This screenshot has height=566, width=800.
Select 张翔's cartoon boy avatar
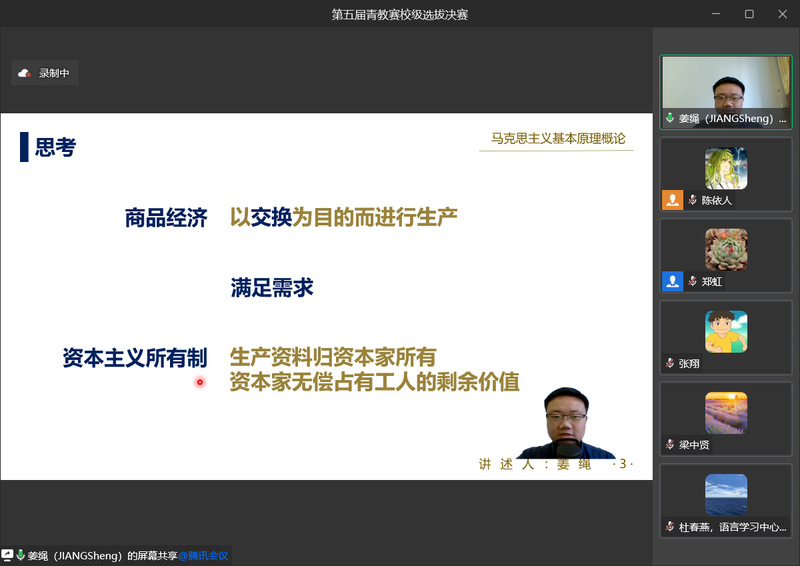725,332
